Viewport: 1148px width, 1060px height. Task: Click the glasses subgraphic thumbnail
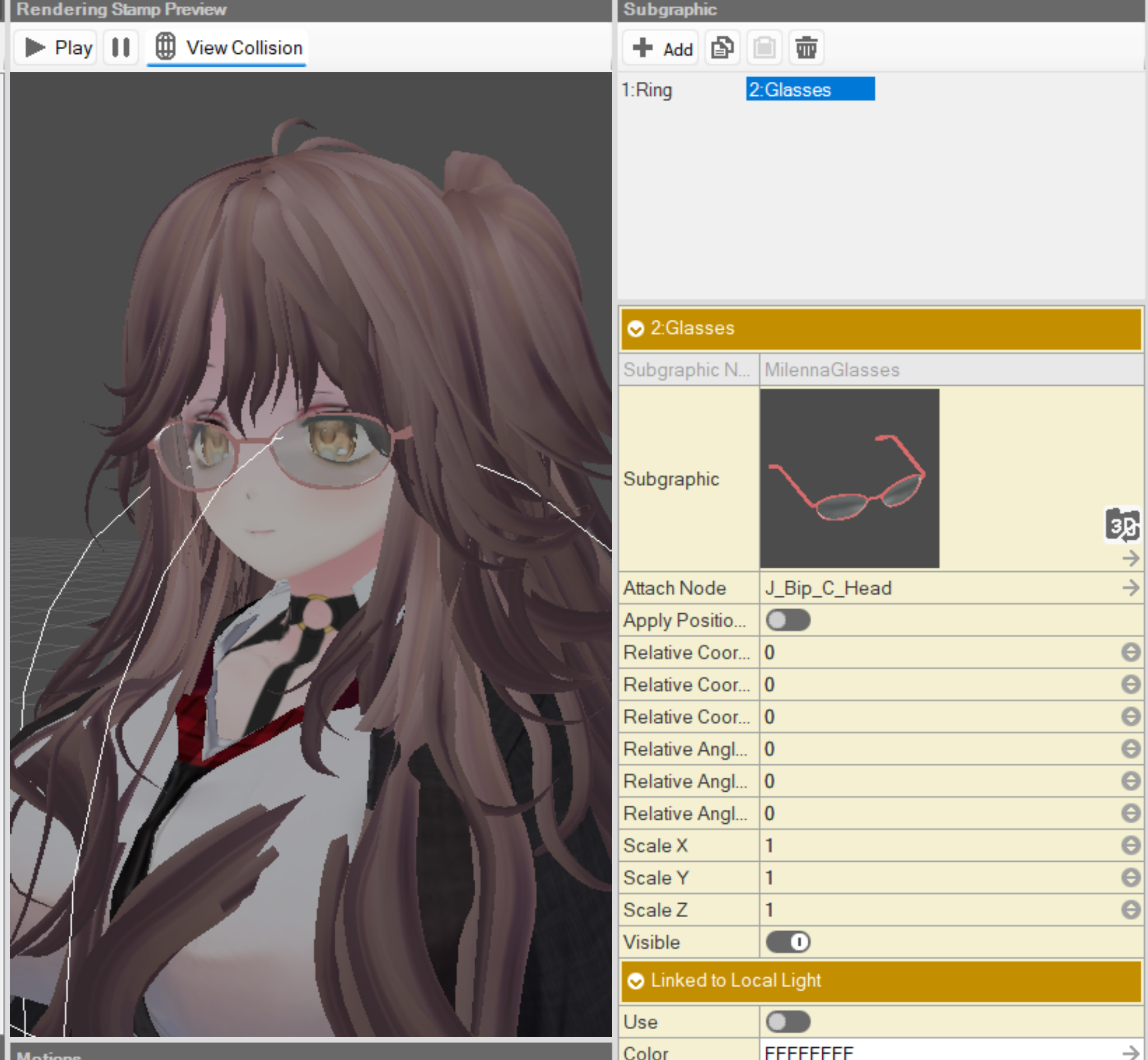849,478
